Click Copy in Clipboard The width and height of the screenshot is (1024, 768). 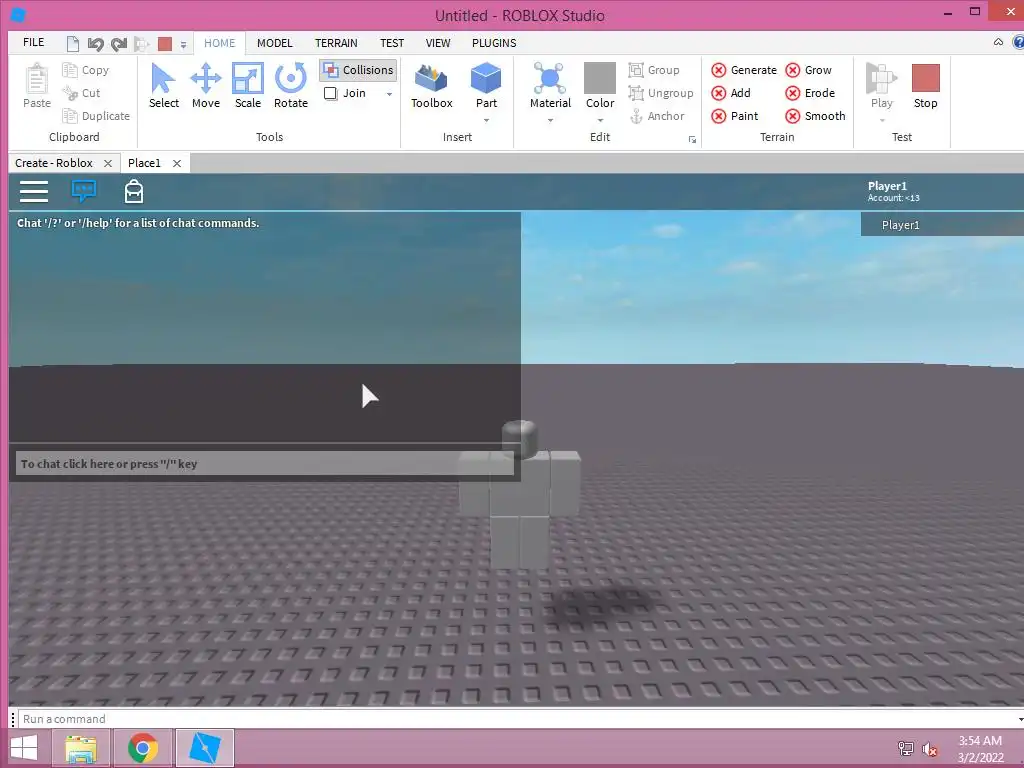(x=86, y=70)
